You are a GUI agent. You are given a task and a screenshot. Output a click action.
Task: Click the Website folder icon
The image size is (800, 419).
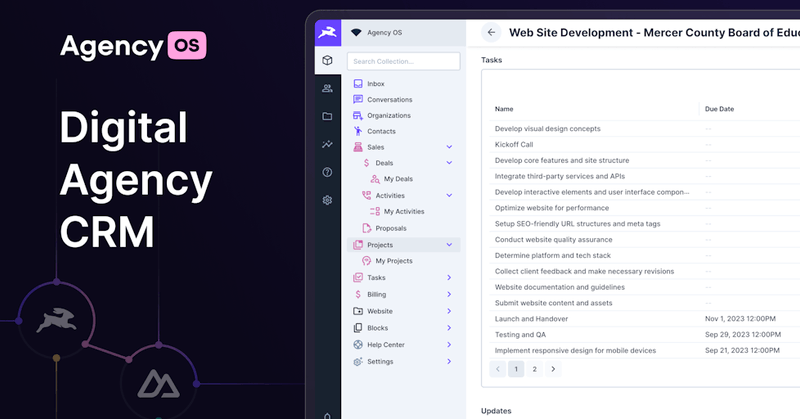[x=358, y=311]
